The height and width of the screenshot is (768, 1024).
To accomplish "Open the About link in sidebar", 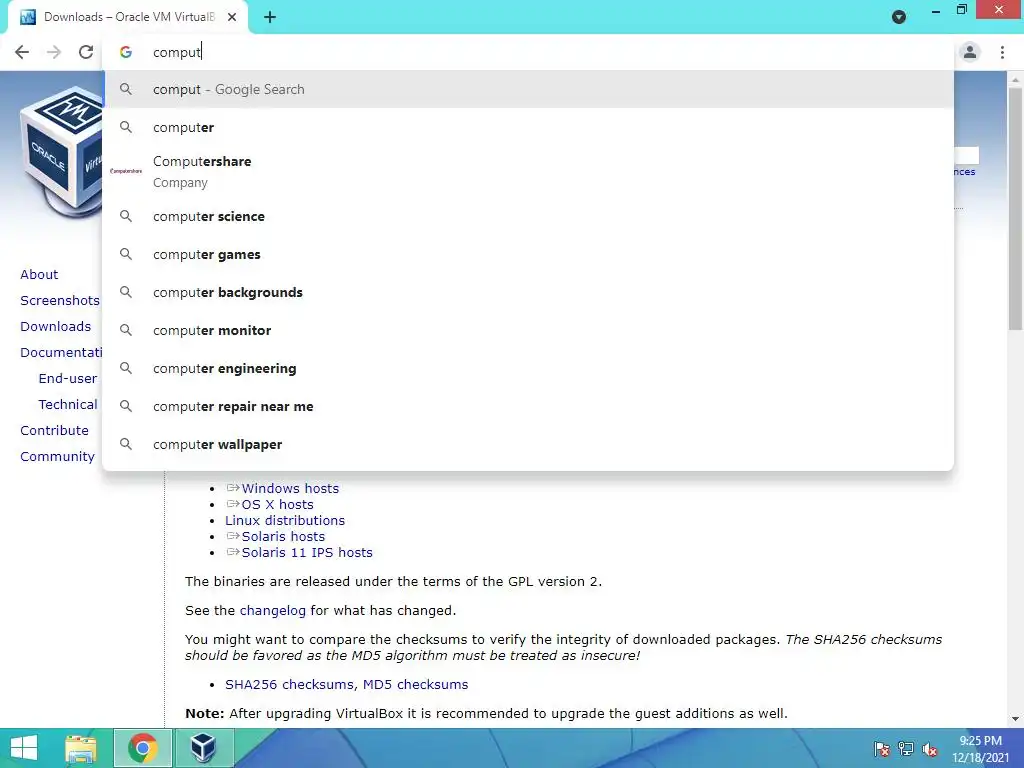I will [x=39, y=274].
